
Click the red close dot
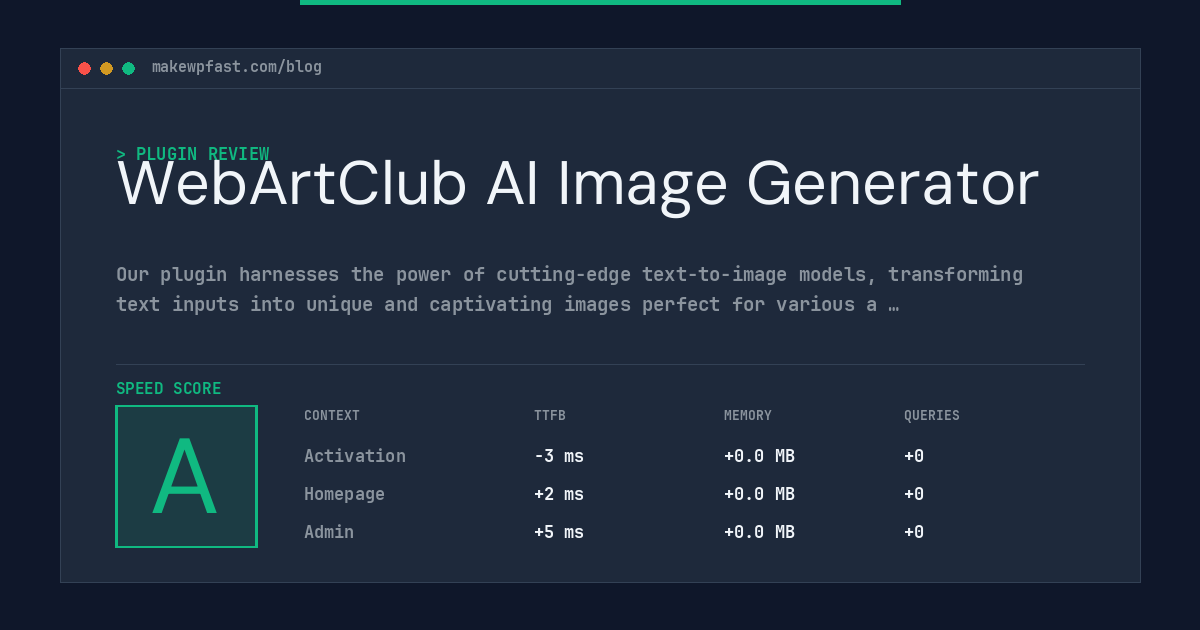(84, 68)
